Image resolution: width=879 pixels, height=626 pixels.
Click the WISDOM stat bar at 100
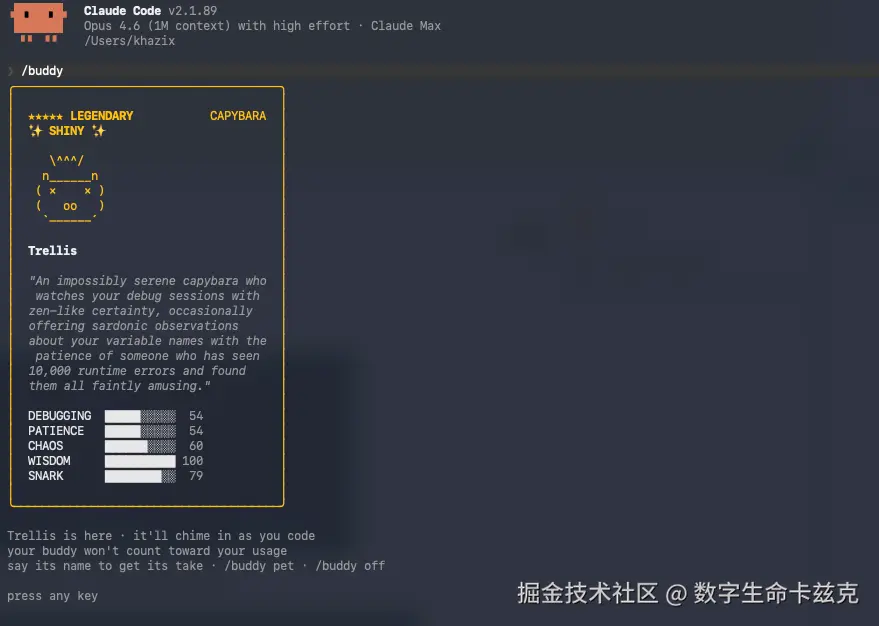pos(140,460)
